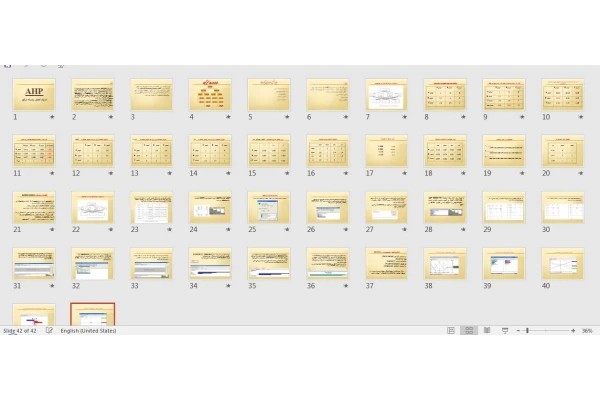Switch to Normal view using status bar icon
The width and height of the screenshot is (600, 400).
(451, 330)
